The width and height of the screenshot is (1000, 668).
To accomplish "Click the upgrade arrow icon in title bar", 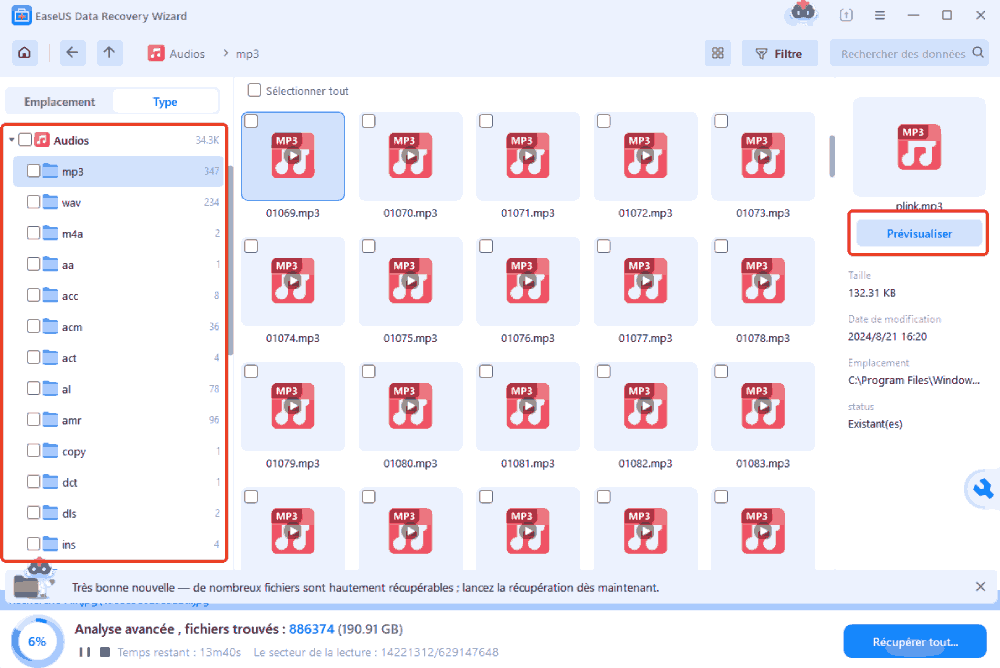I will pyautogui.click(x=846, y=15).
